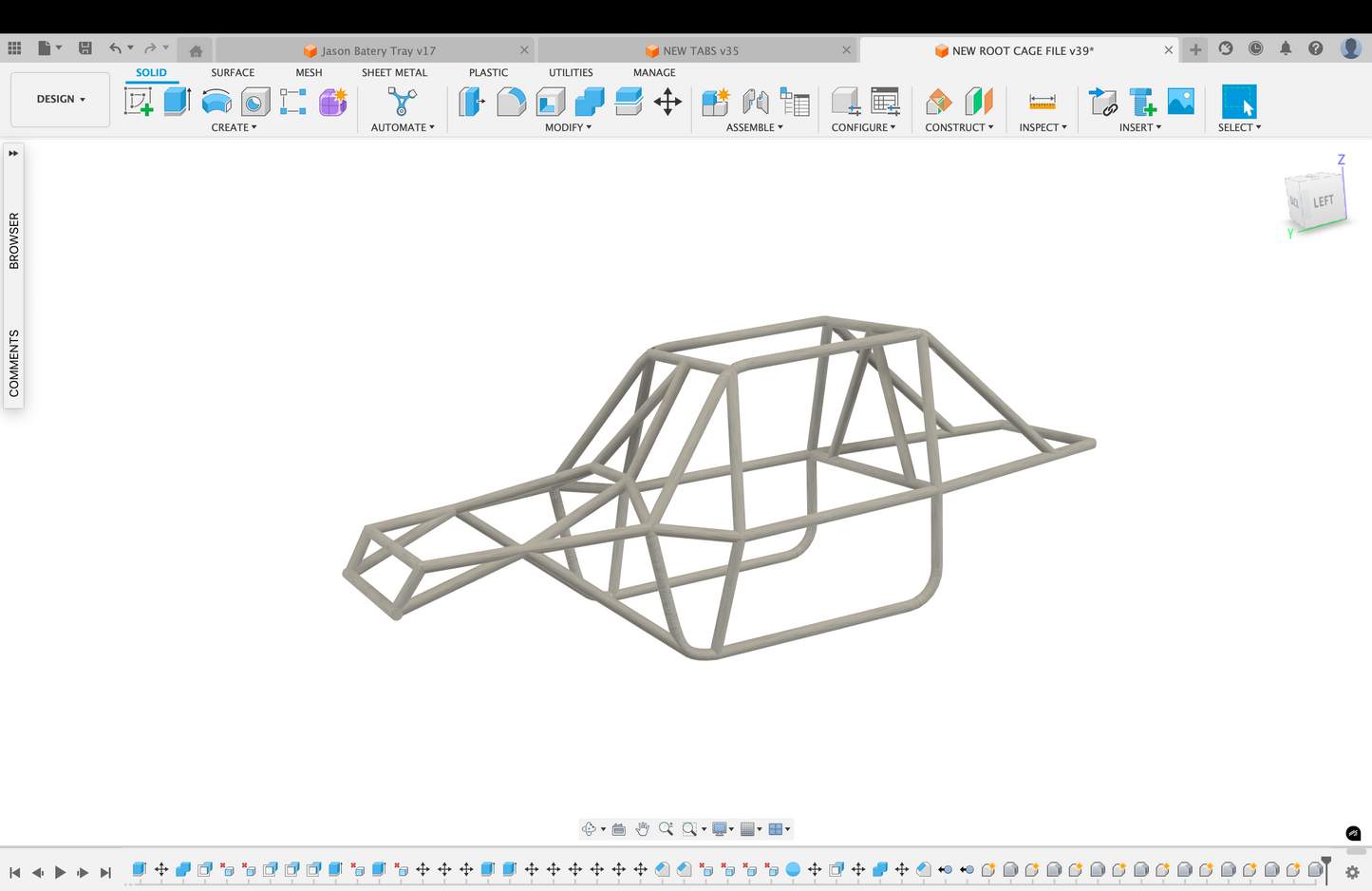Image resolution: width=1372 pixels, height=891 pixels.
Task: Open the COMMENTS side panel
Action: pyautogui.click(x=13, y=363)
